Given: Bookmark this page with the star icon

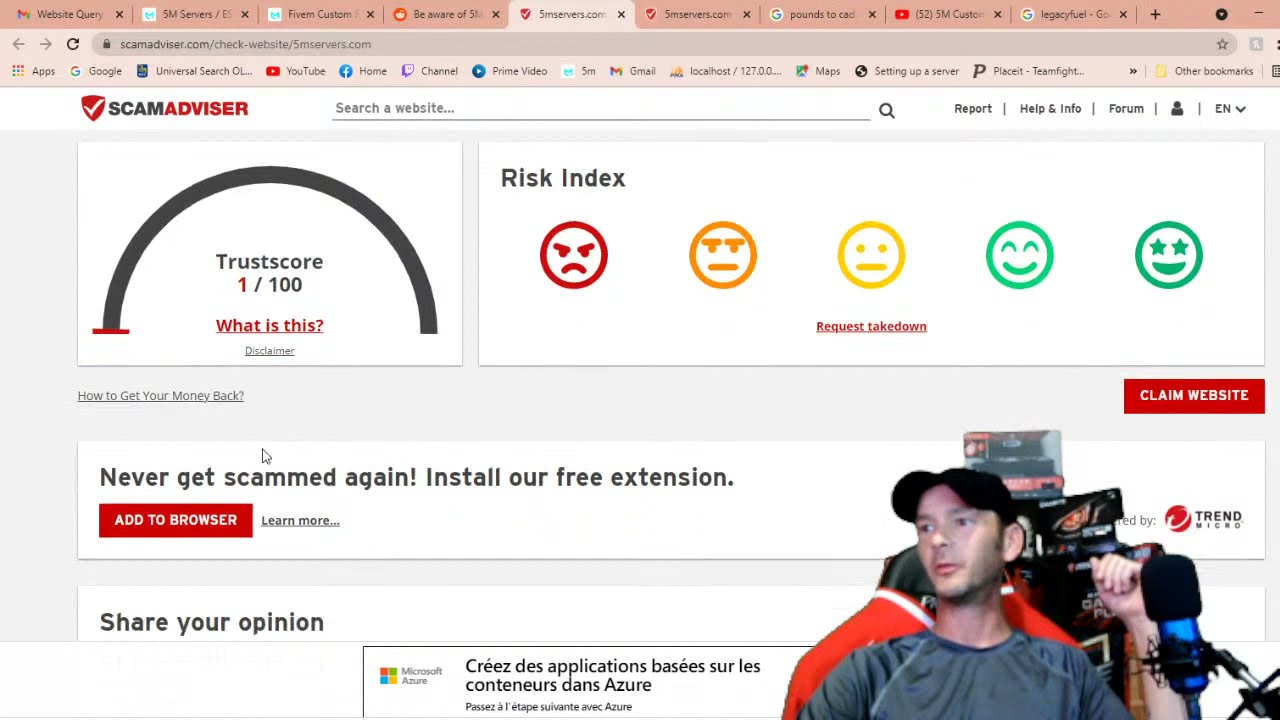Looking at the screenshot, I should 1222,44.
